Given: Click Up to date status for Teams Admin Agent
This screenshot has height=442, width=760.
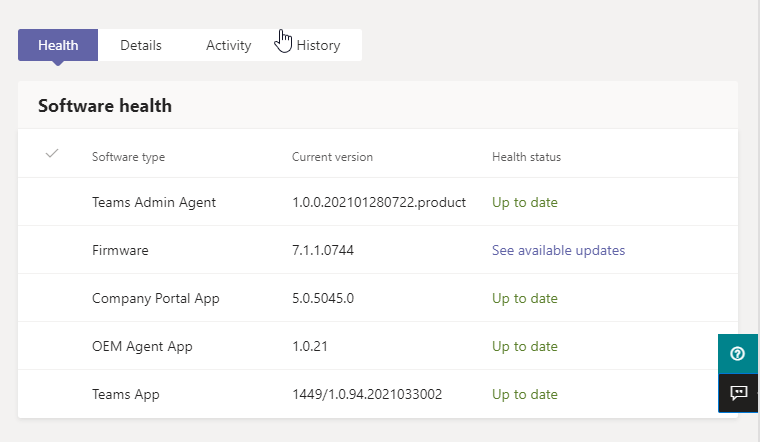Looking at the screenshot, I should tap(524, 202).
